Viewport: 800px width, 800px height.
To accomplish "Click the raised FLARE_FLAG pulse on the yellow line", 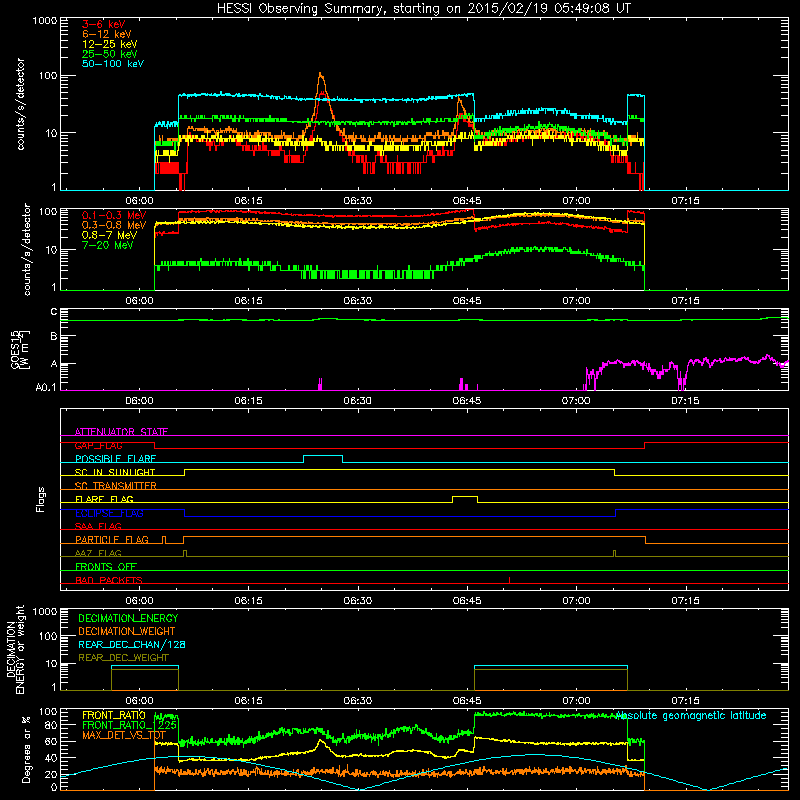I will (x=465, y=498).
